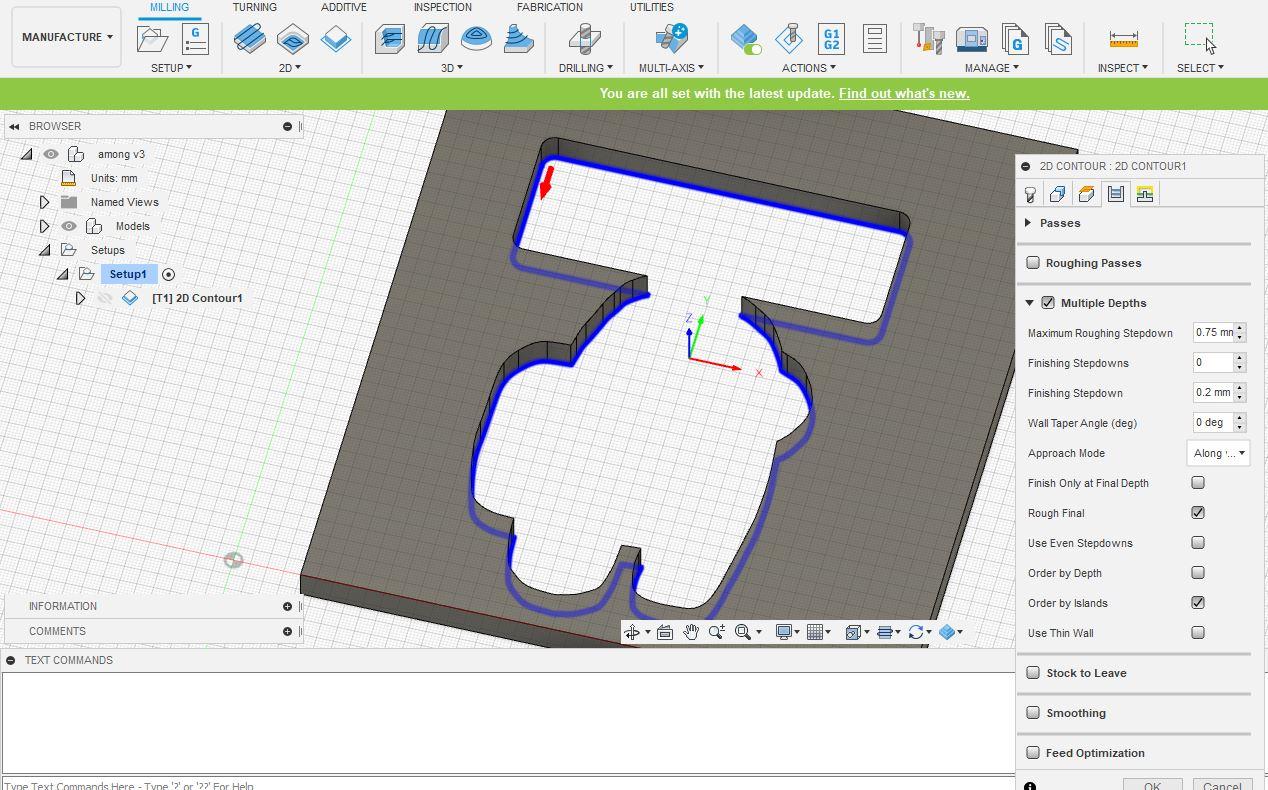Open the Tool tab in 2D Contour dialog
This screenshot has width=1268, height=790.
[x=1030, y=194]
